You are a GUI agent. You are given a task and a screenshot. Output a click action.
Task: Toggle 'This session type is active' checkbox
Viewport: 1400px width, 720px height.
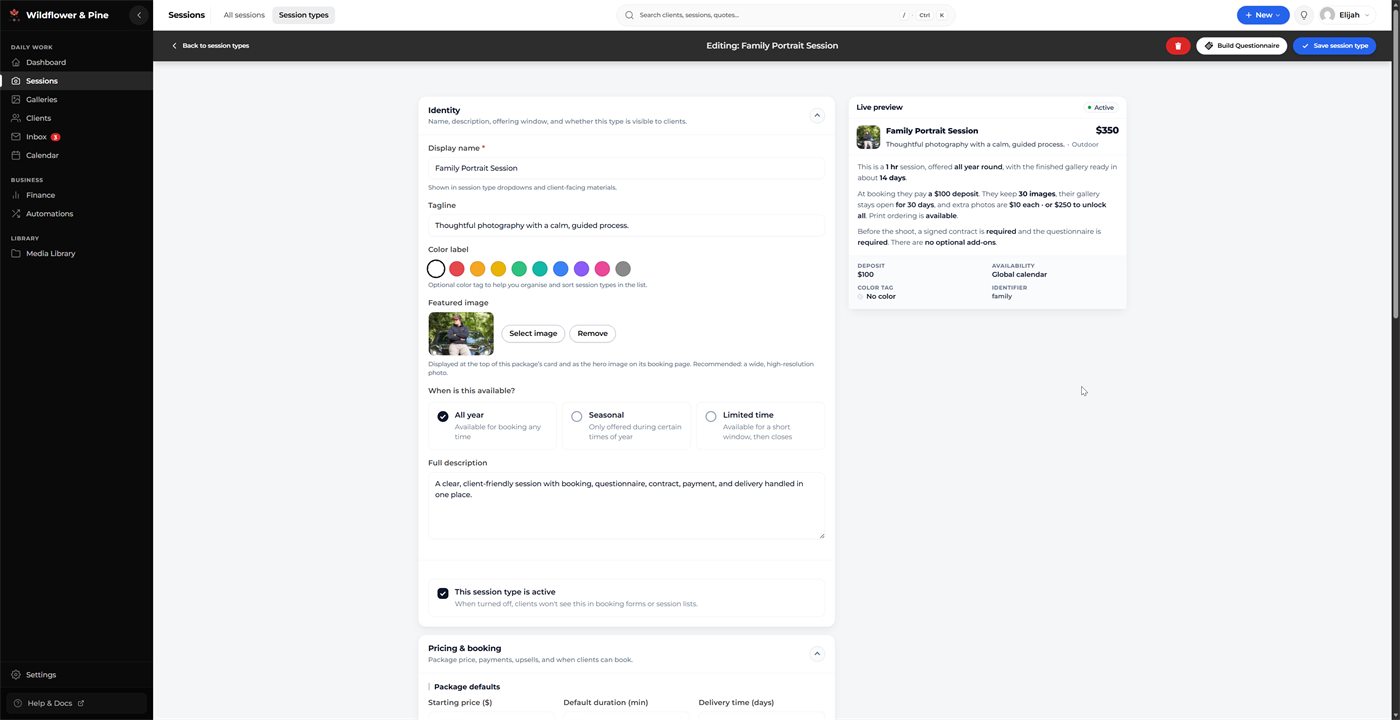[x=443, y=593]
